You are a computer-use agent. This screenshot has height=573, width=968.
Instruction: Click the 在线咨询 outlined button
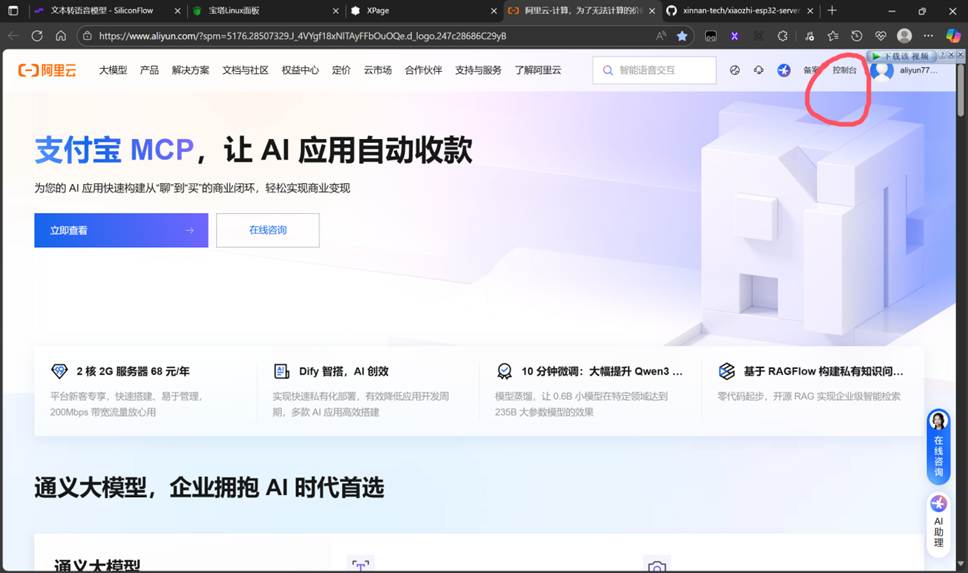[268, 230]
